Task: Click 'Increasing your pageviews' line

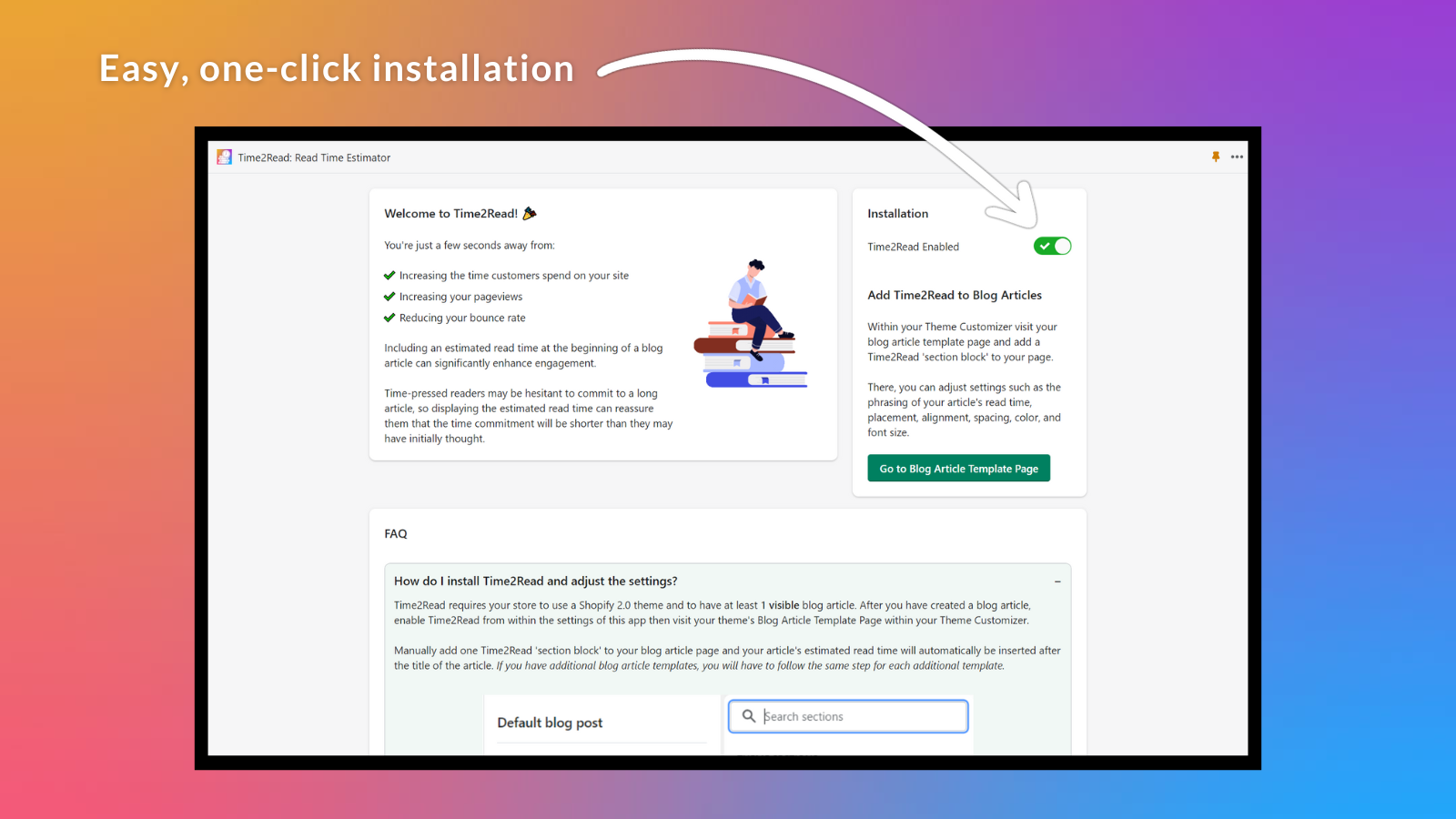Action: click(x=460, y=297)
